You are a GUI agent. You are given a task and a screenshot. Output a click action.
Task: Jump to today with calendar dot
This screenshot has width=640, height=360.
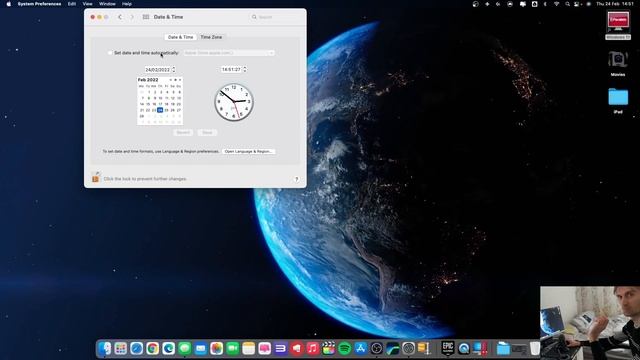(x=176, y=80)
